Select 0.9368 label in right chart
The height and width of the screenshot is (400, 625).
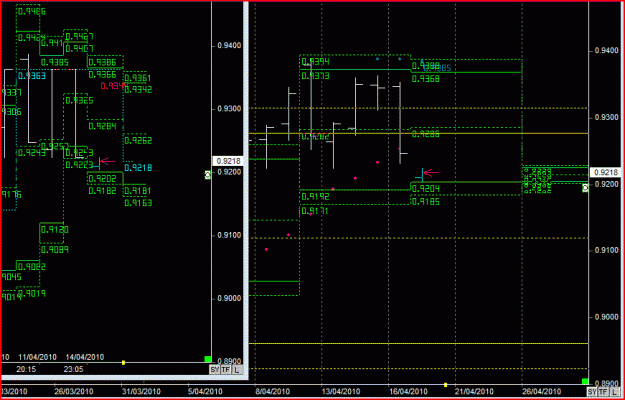tap(425, 79)
